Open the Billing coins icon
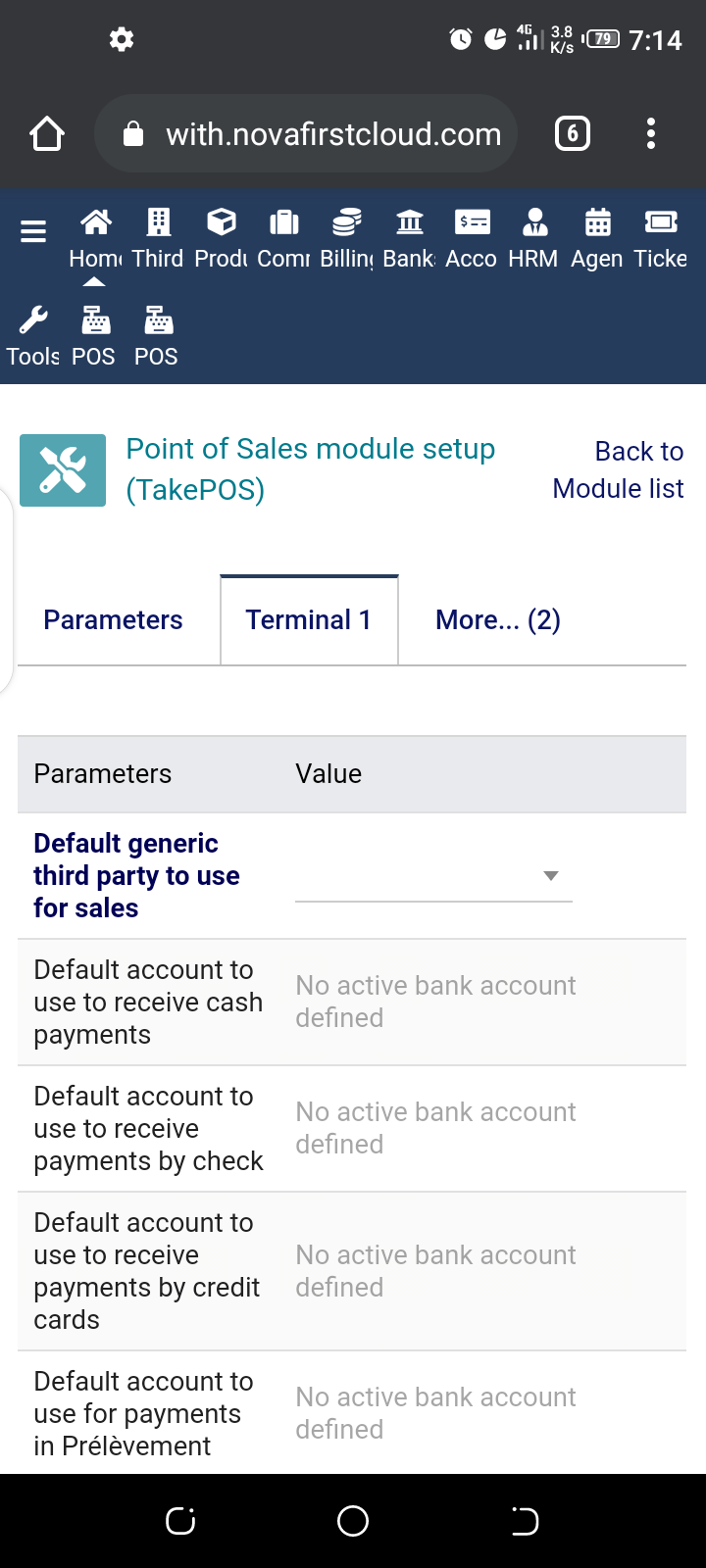This screenshot has width=706, height=1568. 347,223
